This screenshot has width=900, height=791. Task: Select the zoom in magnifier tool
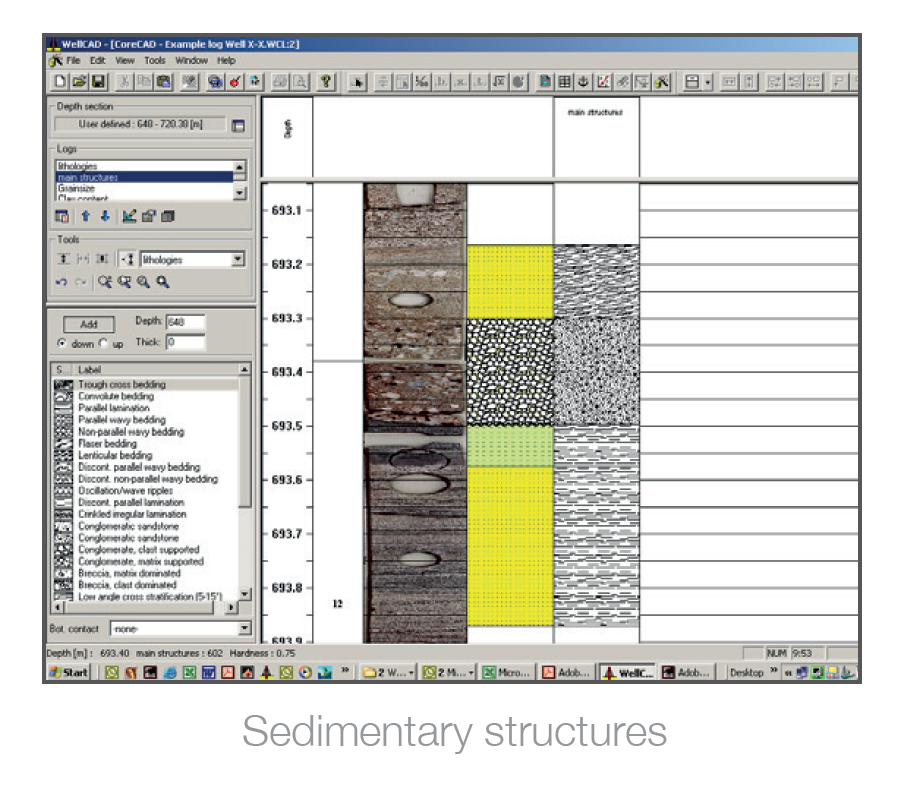coord(144,280)
